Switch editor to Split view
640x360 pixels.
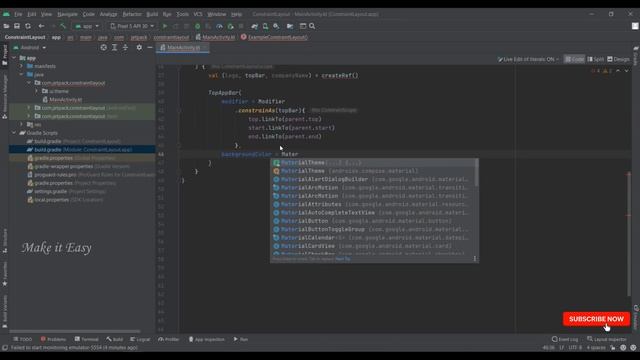tap(596, 59)
